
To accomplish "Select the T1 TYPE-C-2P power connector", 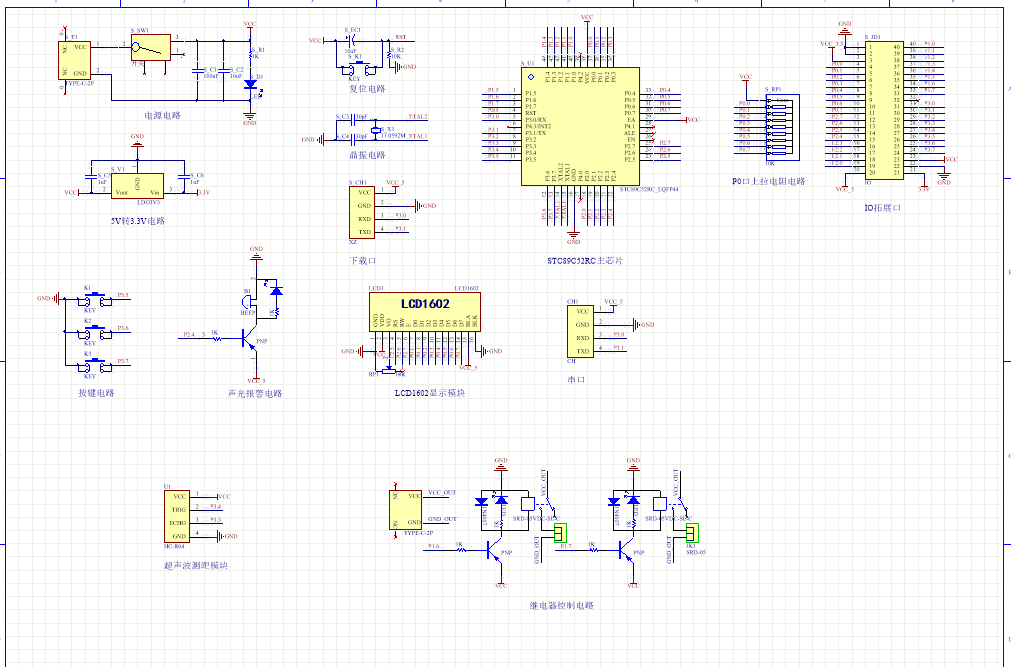I will pos(79,60).
